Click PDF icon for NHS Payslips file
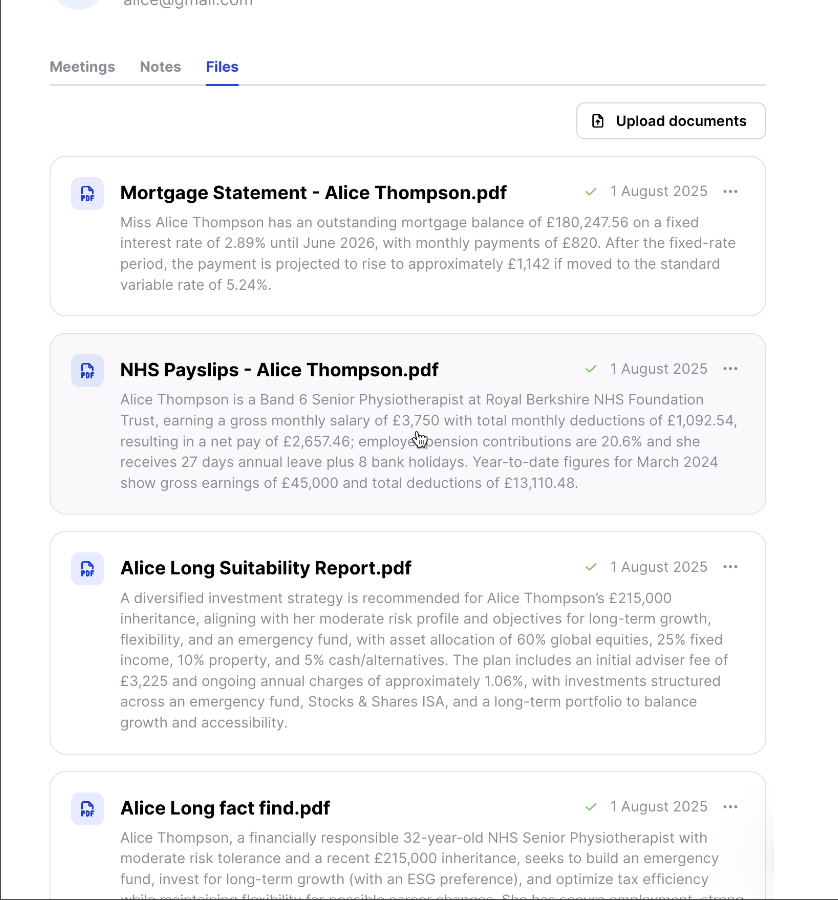This screenshot has width=838, height=900. (87, 370)
